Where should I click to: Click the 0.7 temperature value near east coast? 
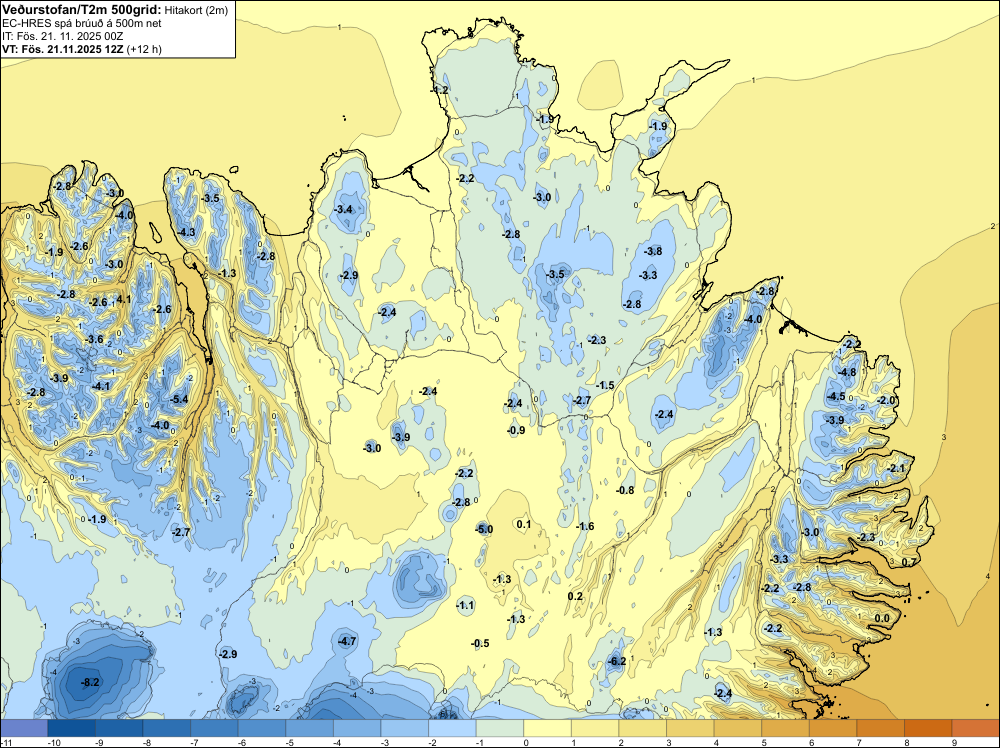tap(909, 562)
